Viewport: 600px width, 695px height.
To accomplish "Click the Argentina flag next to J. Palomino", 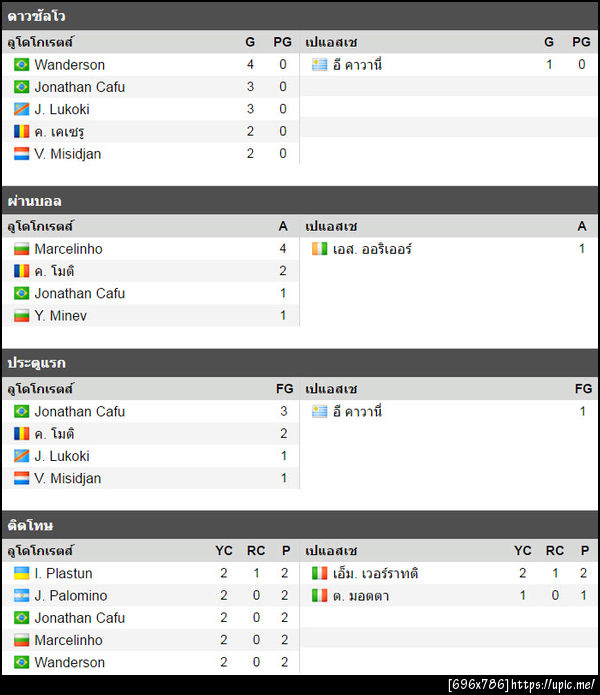I will click(22, 596).
